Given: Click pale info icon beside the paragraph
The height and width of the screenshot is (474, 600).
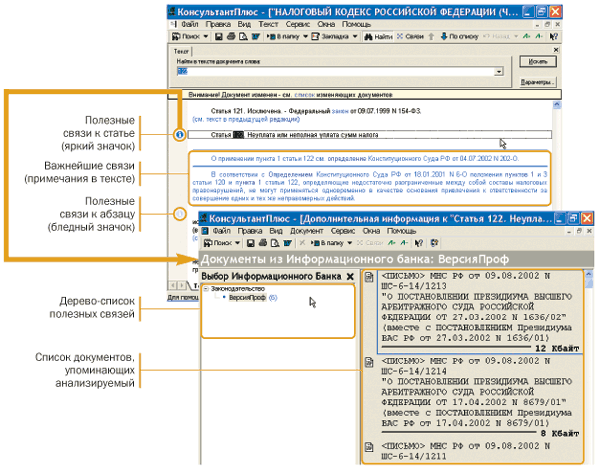Looking at the screenshot, I should pos(179,214).
